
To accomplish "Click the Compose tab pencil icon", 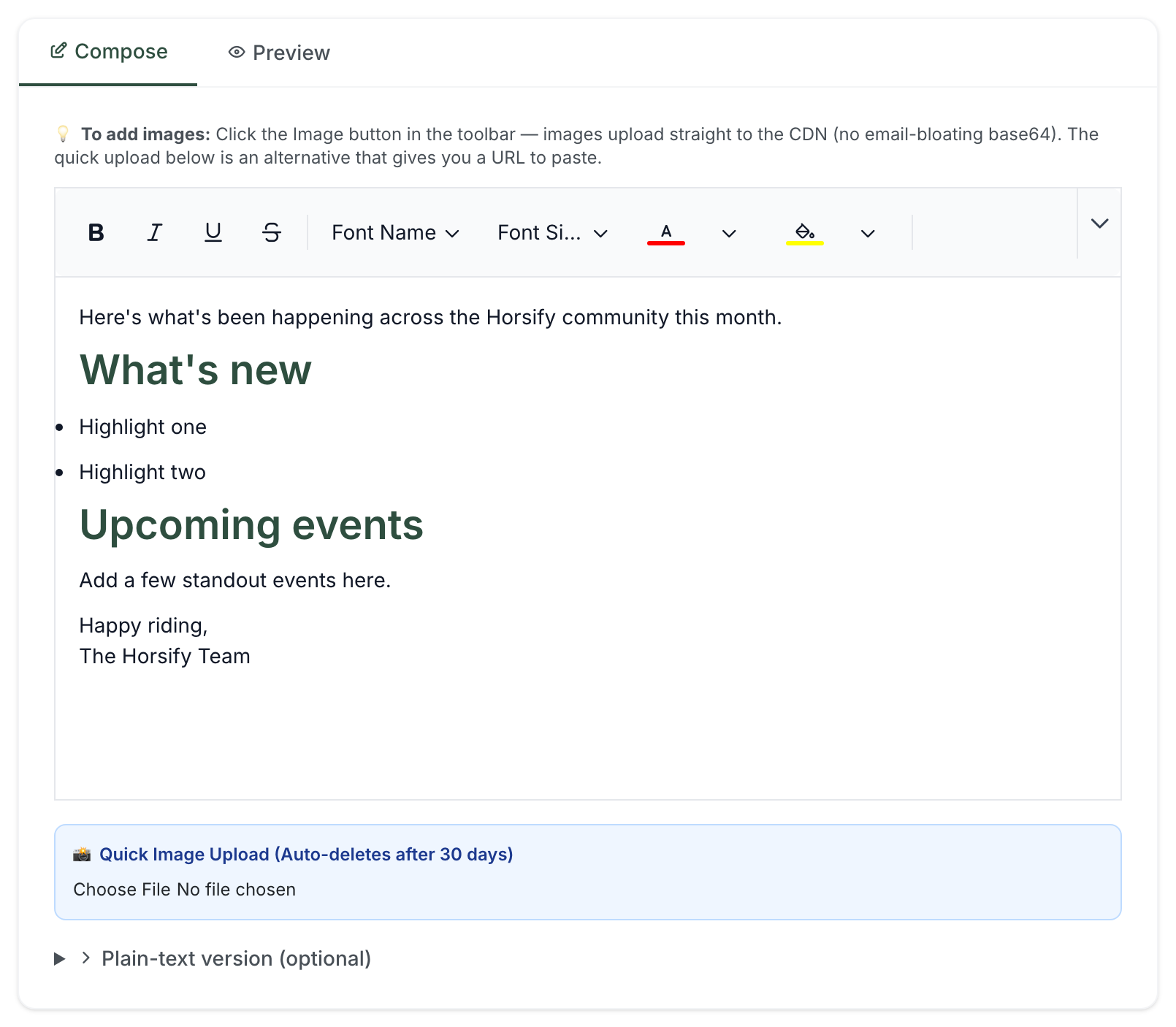I will click(x=58, y=51).
